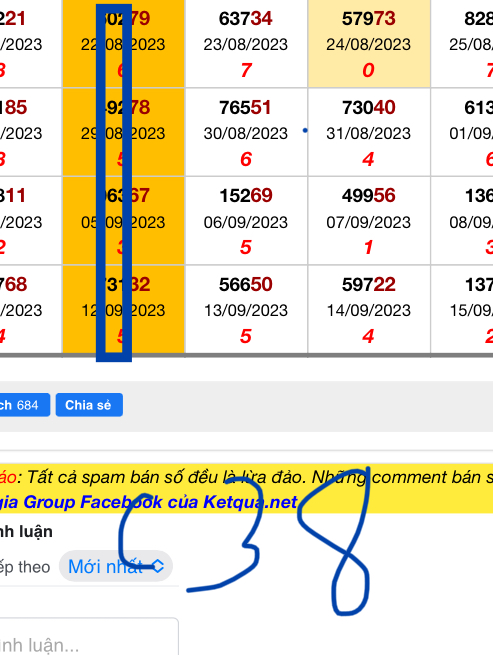Click the sort dropdown chevron arrows

click(x=158, y=566)
